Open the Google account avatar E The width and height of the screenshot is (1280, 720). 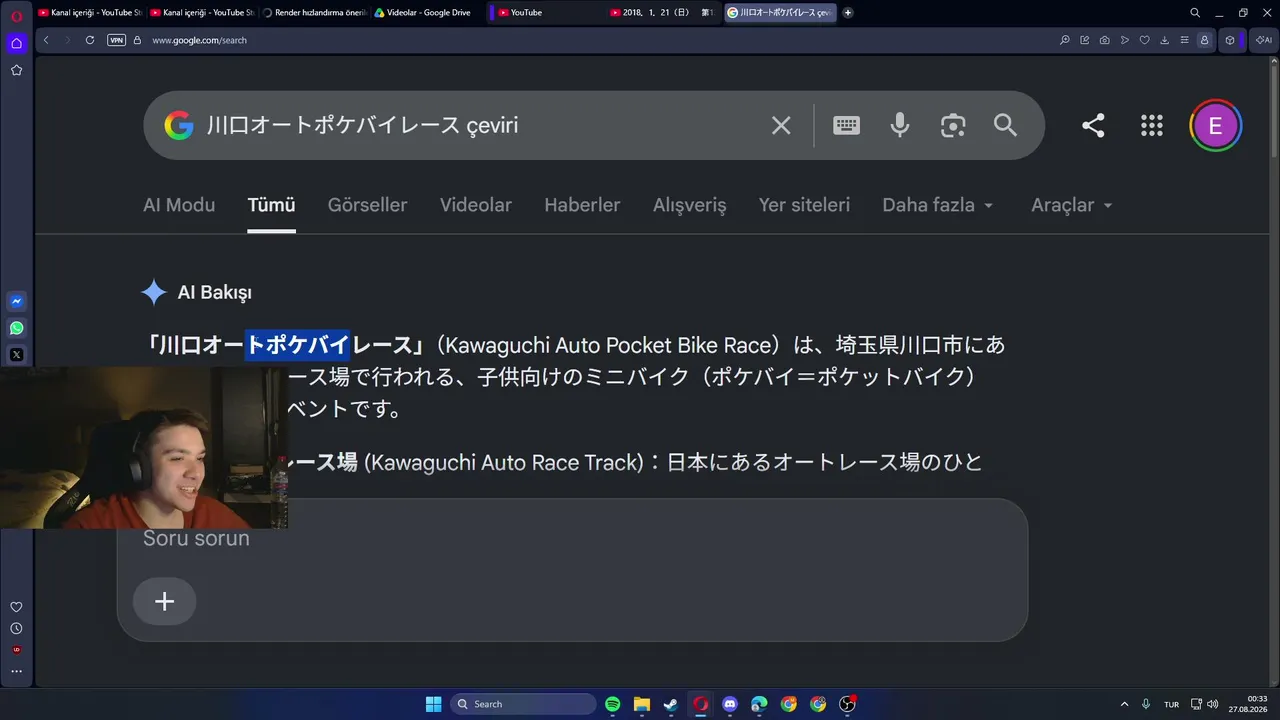click(1216, 126)
